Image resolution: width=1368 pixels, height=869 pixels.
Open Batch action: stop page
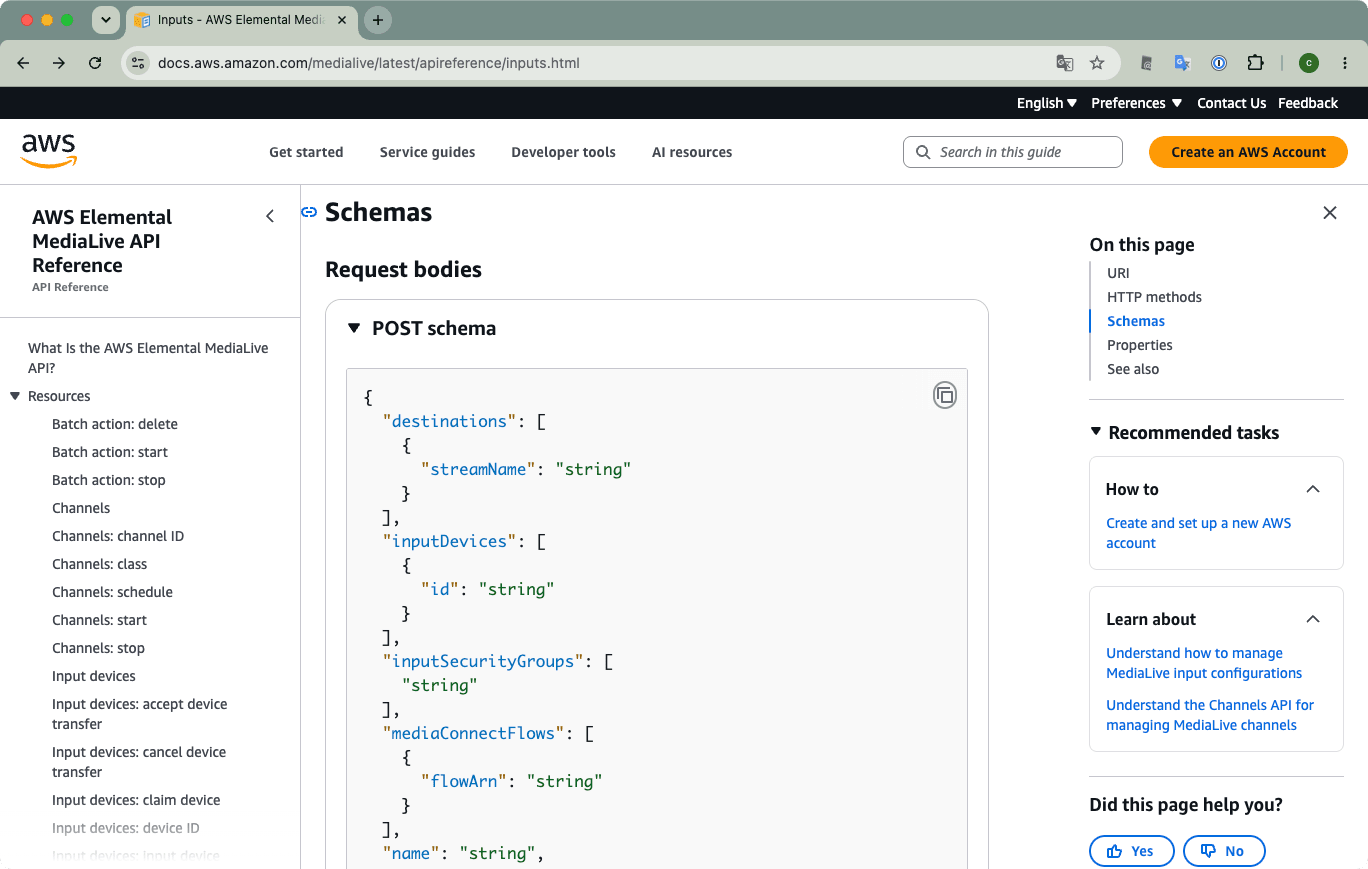pyautogui.click(x=109, y=480)
